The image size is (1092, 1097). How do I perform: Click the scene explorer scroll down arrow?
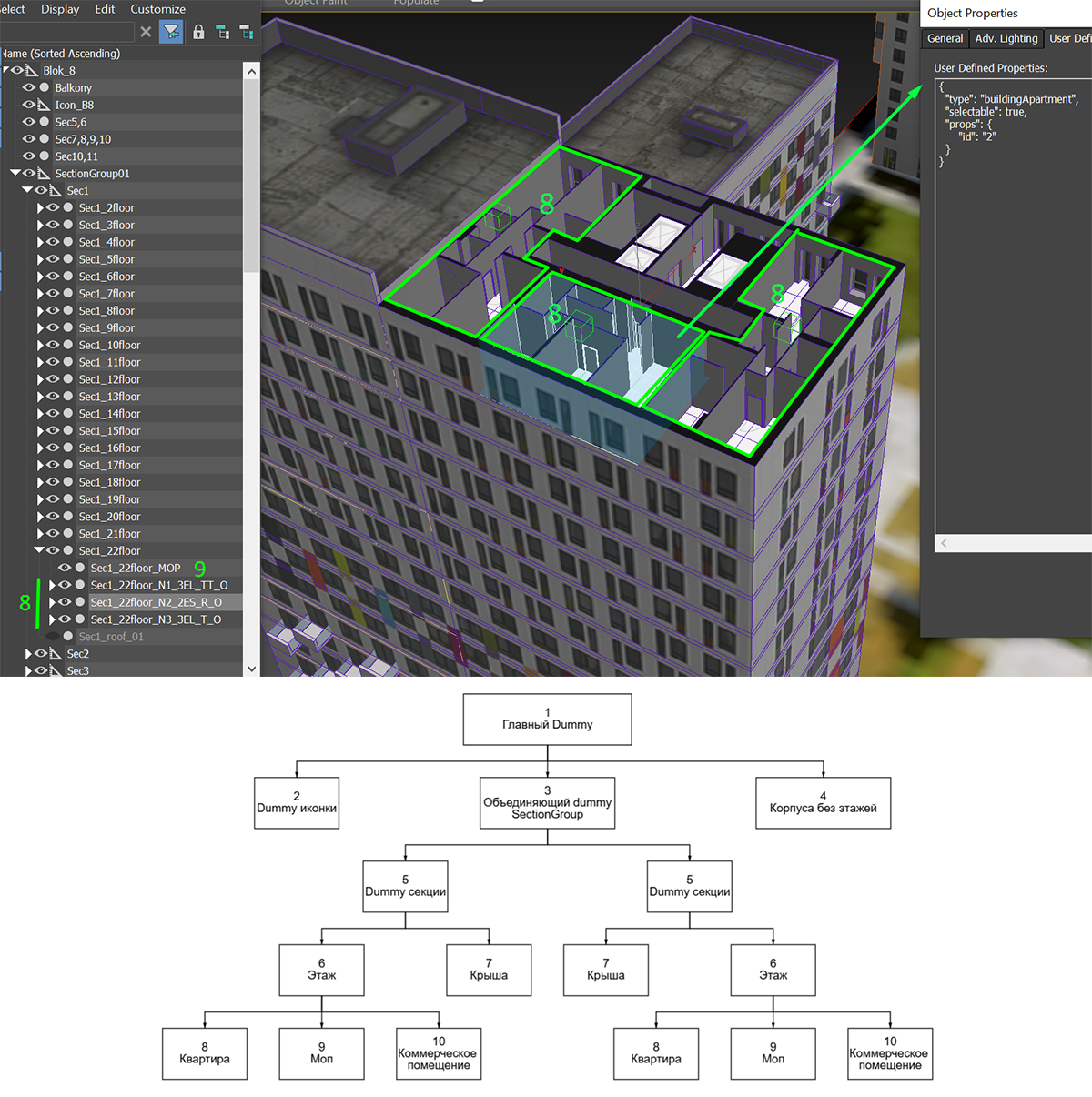[x=251, y=669]
